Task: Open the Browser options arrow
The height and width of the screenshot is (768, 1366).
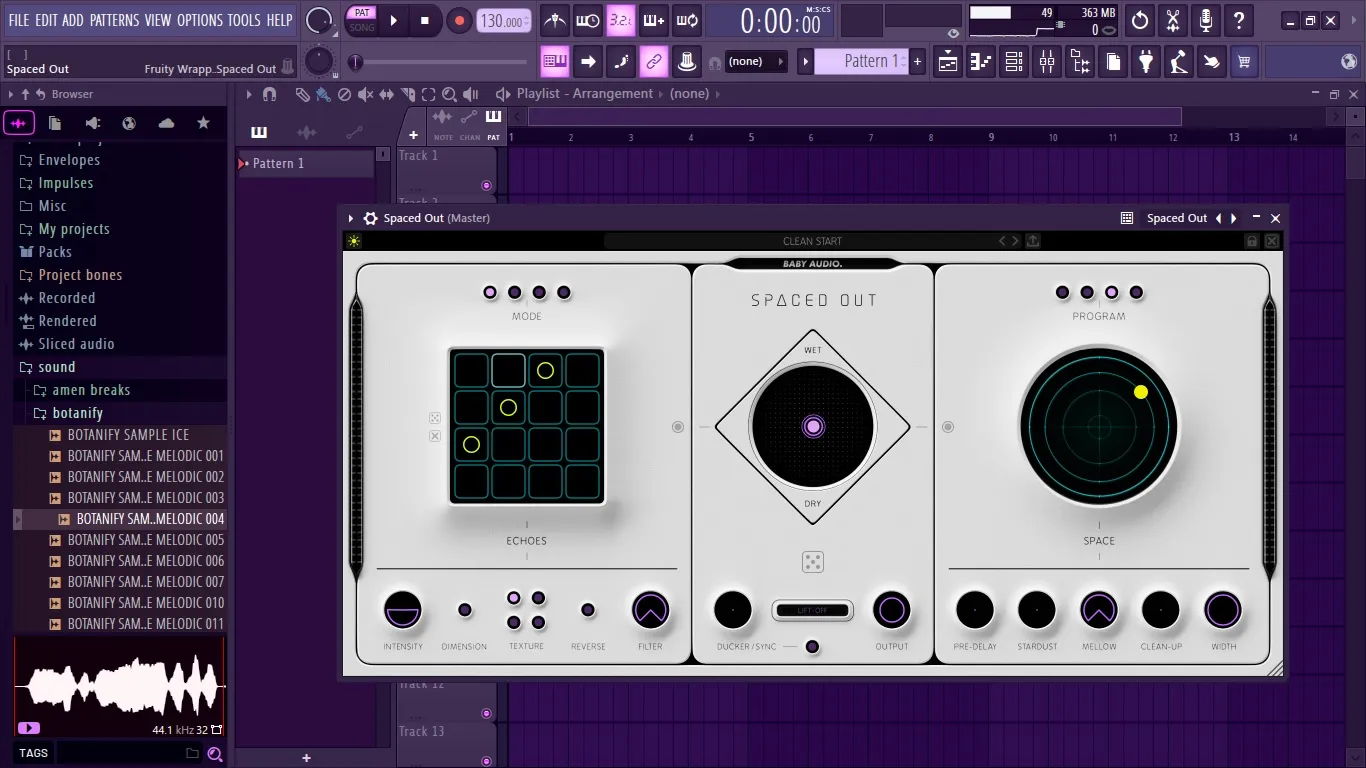Action: click(x=11, y=94)
